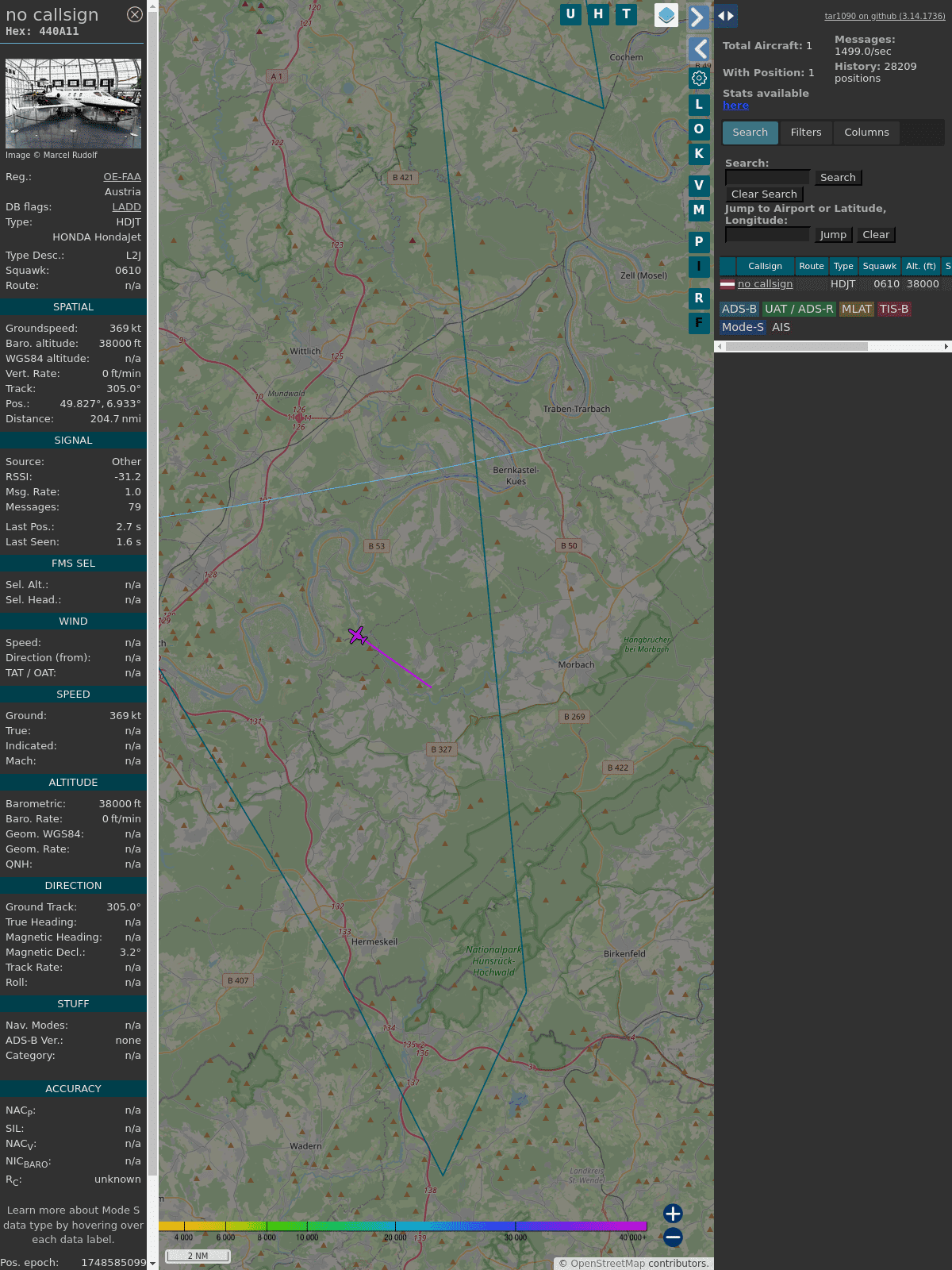952x1270 pixels.
Task: Toggle ADS-B source legend
Action: click(x=739, y=310)
